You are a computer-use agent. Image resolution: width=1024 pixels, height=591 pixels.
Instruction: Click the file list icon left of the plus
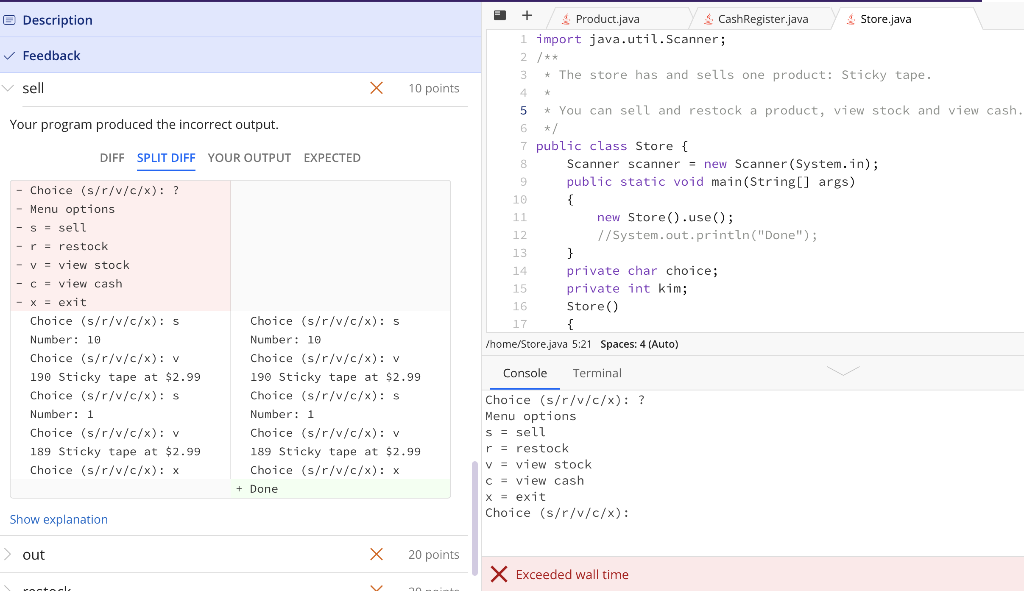pos(497,14)
